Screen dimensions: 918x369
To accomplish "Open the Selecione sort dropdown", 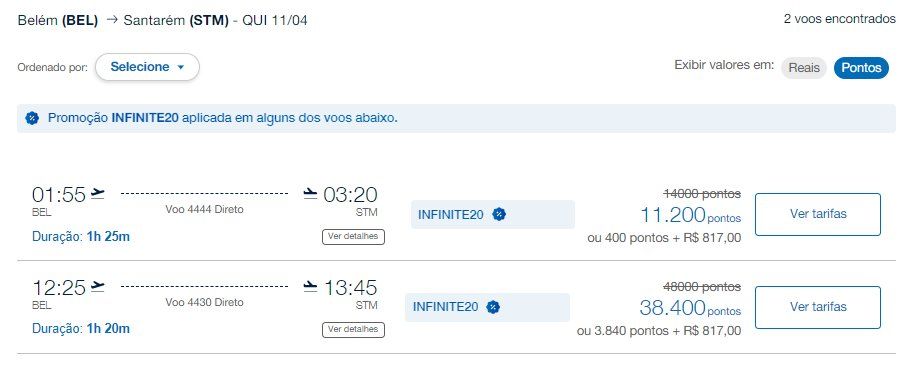I will pos(147,67).
